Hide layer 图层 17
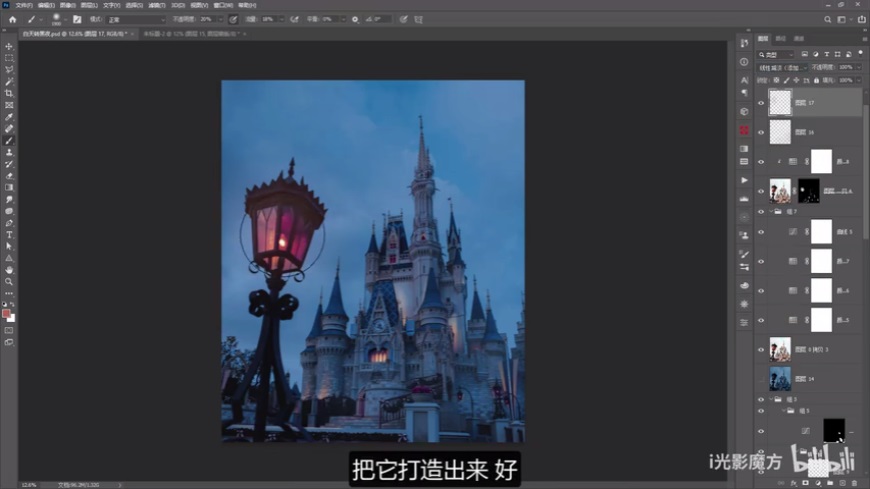Viewport: 870px width, 489px height. 761,103
